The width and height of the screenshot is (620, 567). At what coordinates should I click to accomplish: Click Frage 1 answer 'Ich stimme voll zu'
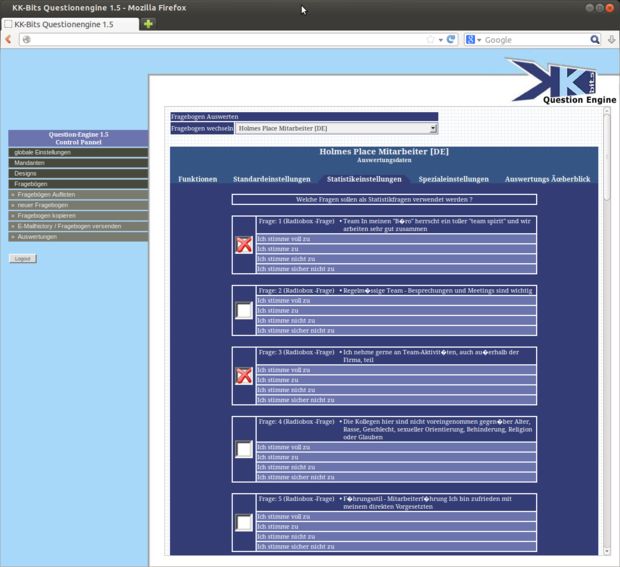point(396,239)
